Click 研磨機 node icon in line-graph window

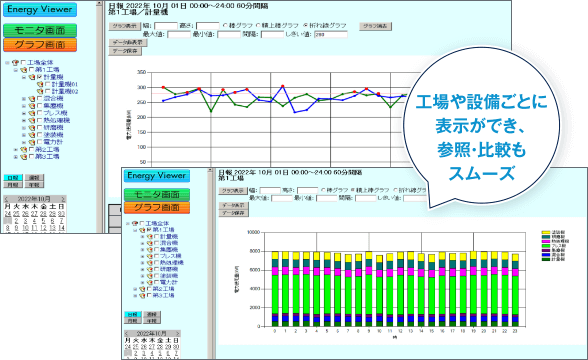pos(32,128)
